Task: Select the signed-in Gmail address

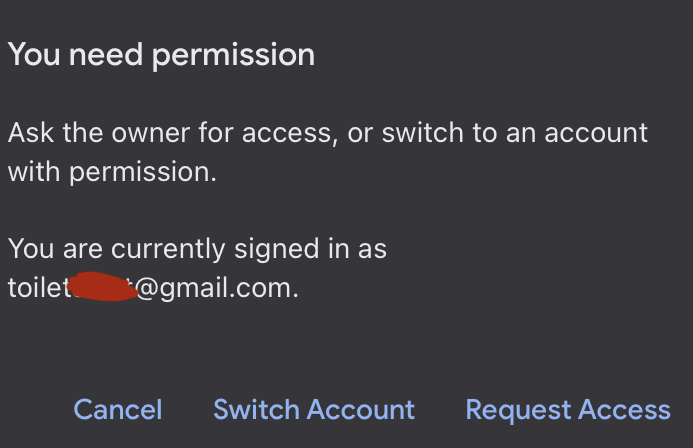Action: 153,288
